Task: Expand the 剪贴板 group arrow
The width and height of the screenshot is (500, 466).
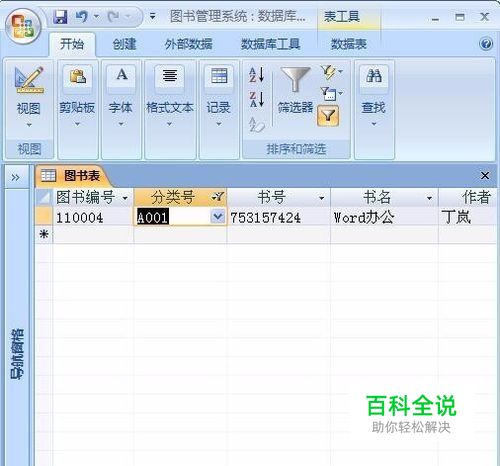Action: click(77, 124)
